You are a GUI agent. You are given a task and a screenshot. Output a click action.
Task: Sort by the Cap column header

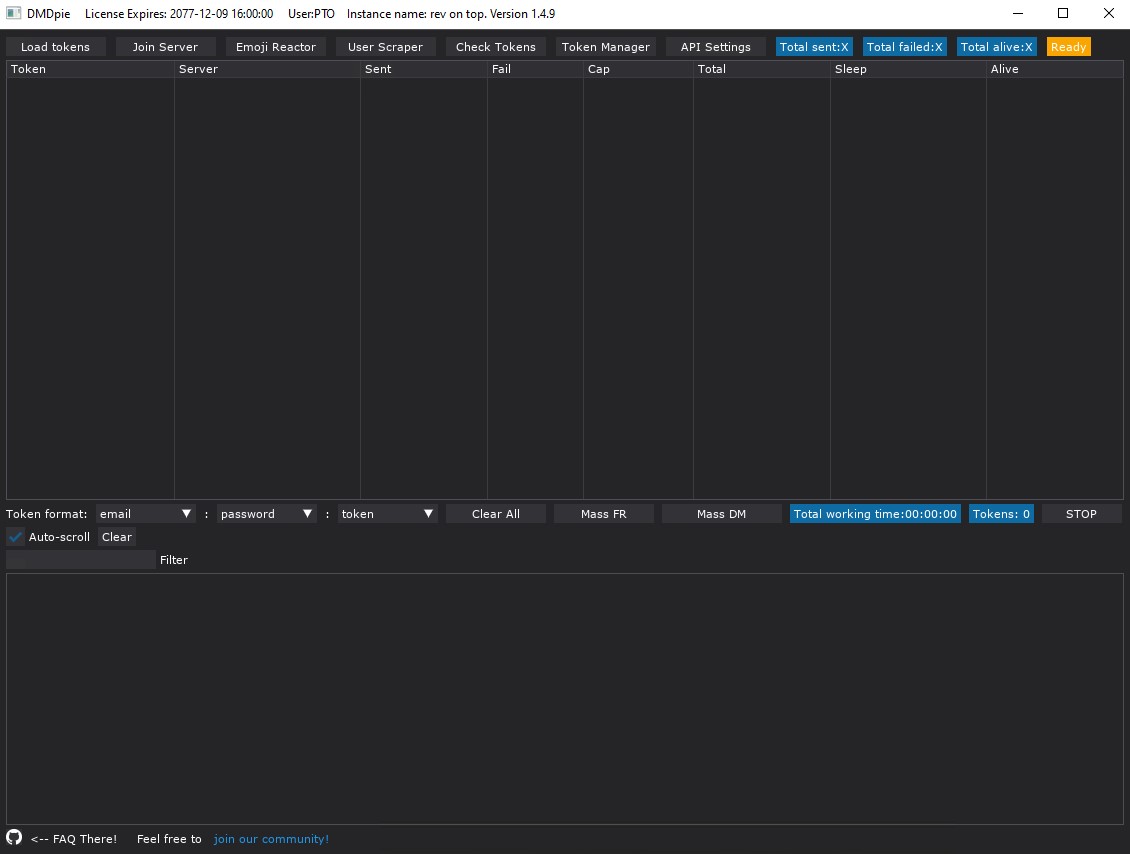(x=639, y=69)
